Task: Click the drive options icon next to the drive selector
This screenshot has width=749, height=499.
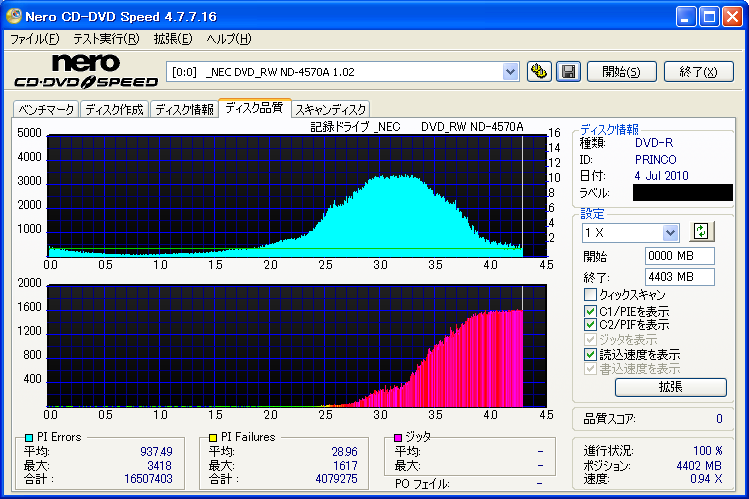Action: [539, 72]
